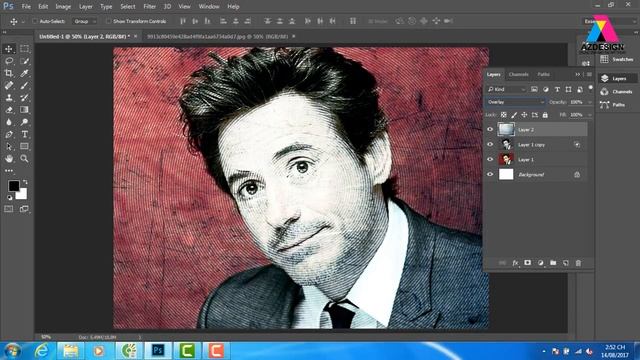Collapse the Layers panel with double arrows
The height and width of the screenshot is (360, 640).
(x=578, y=75)
